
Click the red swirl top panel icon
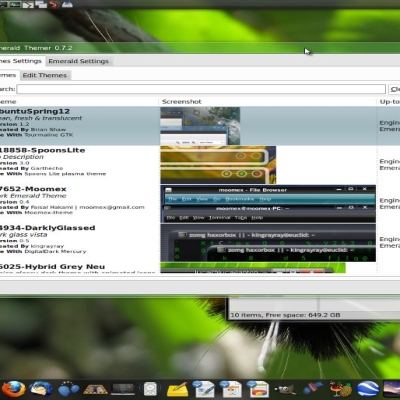click(54, 4)
